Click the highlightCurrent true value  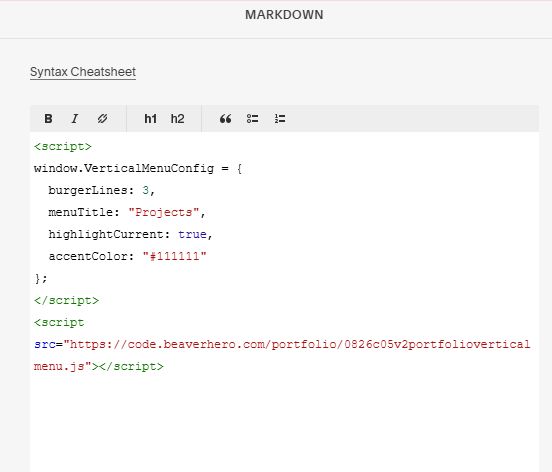[x=192, y=234]
